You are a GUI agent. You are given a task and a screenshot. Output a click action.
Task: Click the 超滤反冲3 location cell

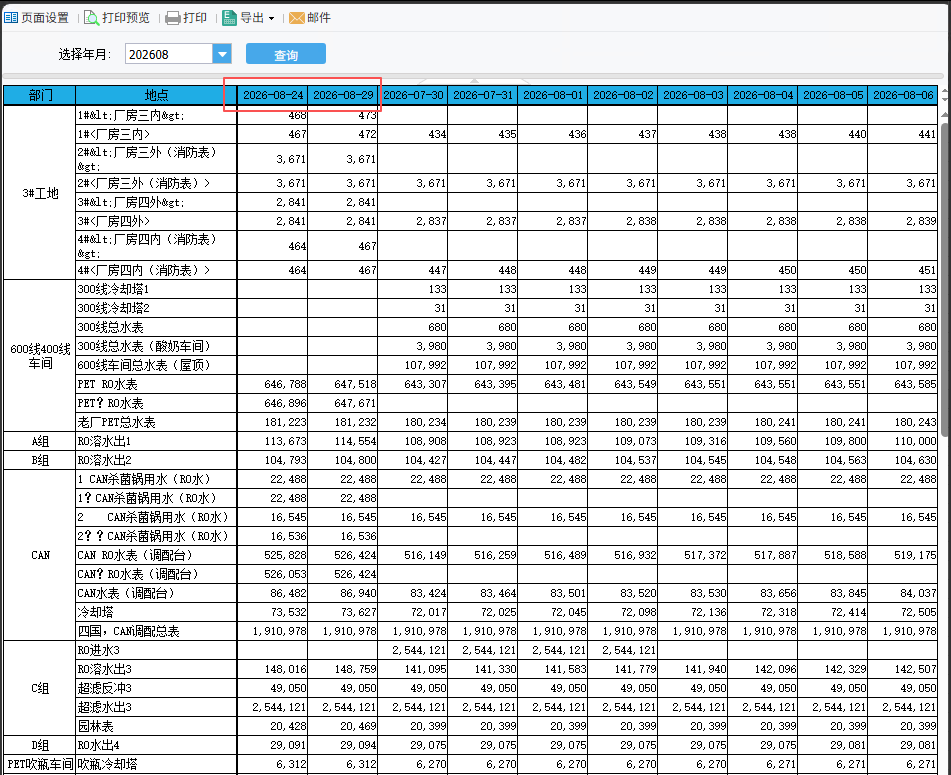pos(156,688)
